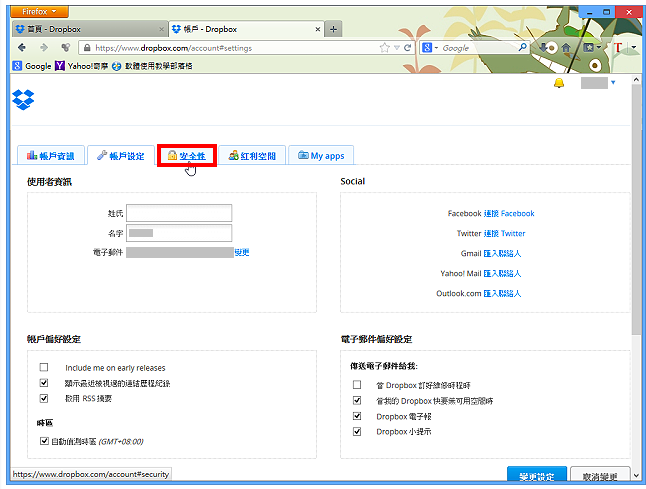Click 連接 Facebook link
The width and height of the screenshot is (646, 489).
(509, 213)
